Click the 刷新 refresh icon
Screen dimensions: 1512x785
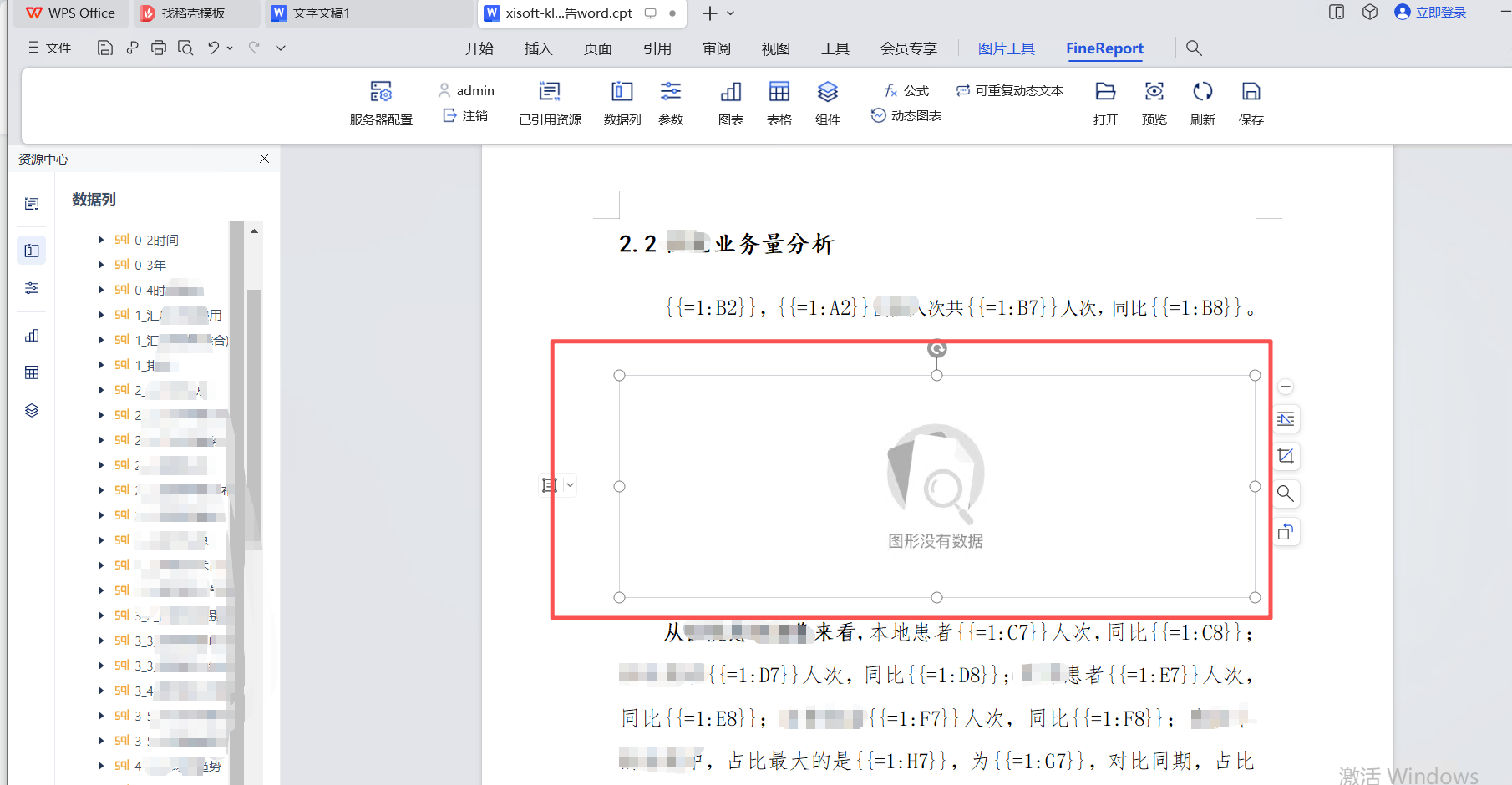pos(1203,92)
